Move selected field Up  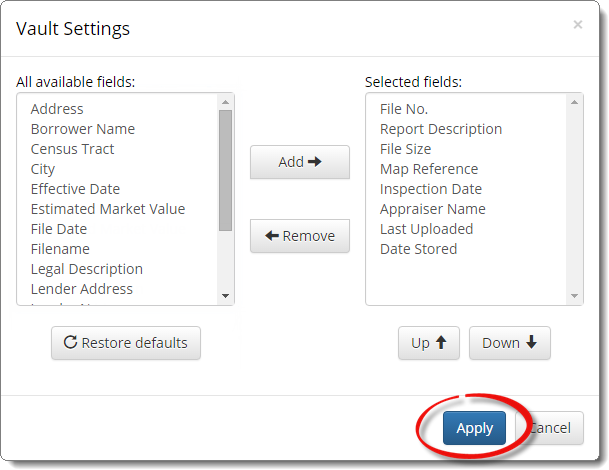429,343
